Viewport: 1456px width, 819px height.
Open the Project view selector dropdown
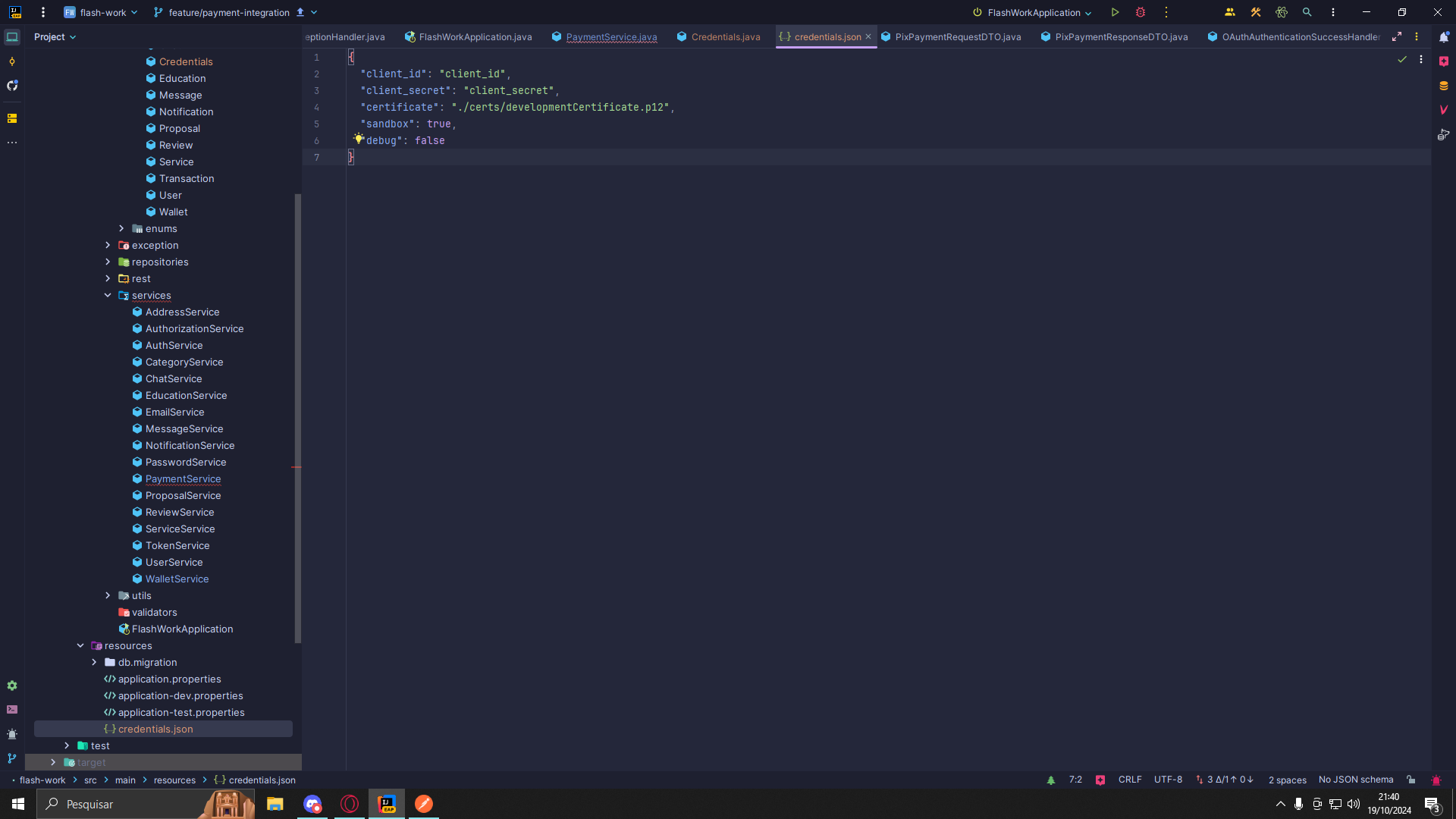(55, 36)
